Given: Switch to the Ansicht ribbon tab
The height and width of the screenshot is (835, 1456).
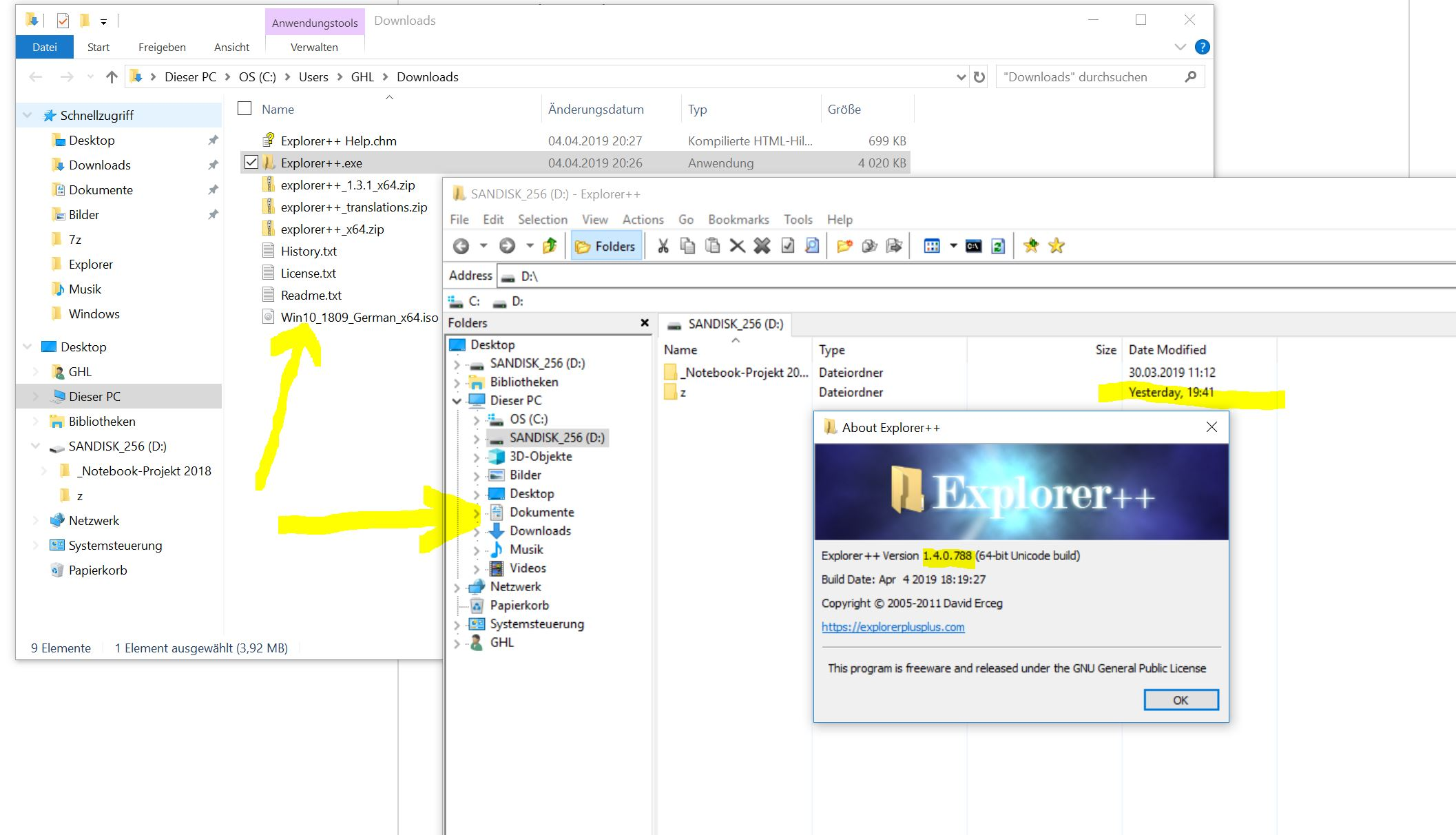Looking at the screenshot, I should [x=231, y=47].
